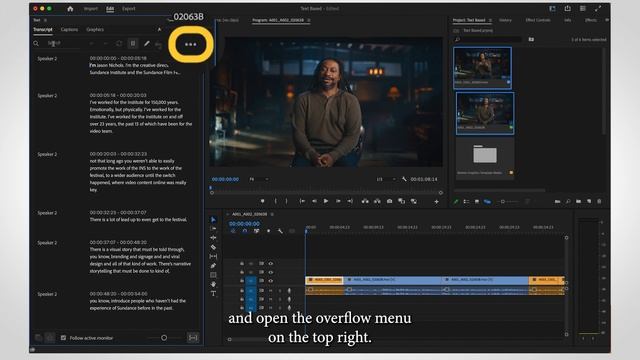
Task: Select the Rectangle tool
Action: [213, 275]
